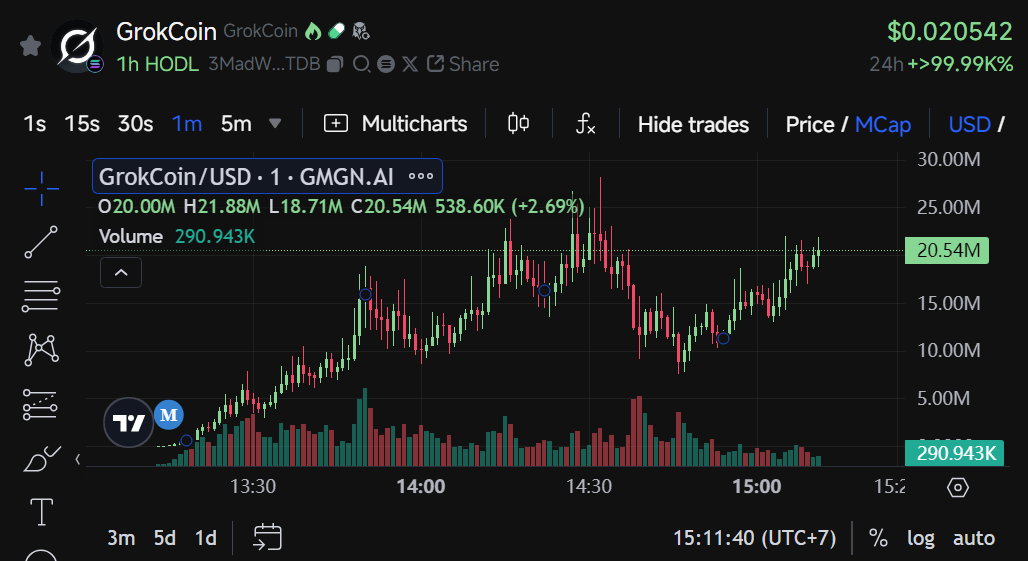Click the green pill icon beside GrokCoin

point(336,31)
